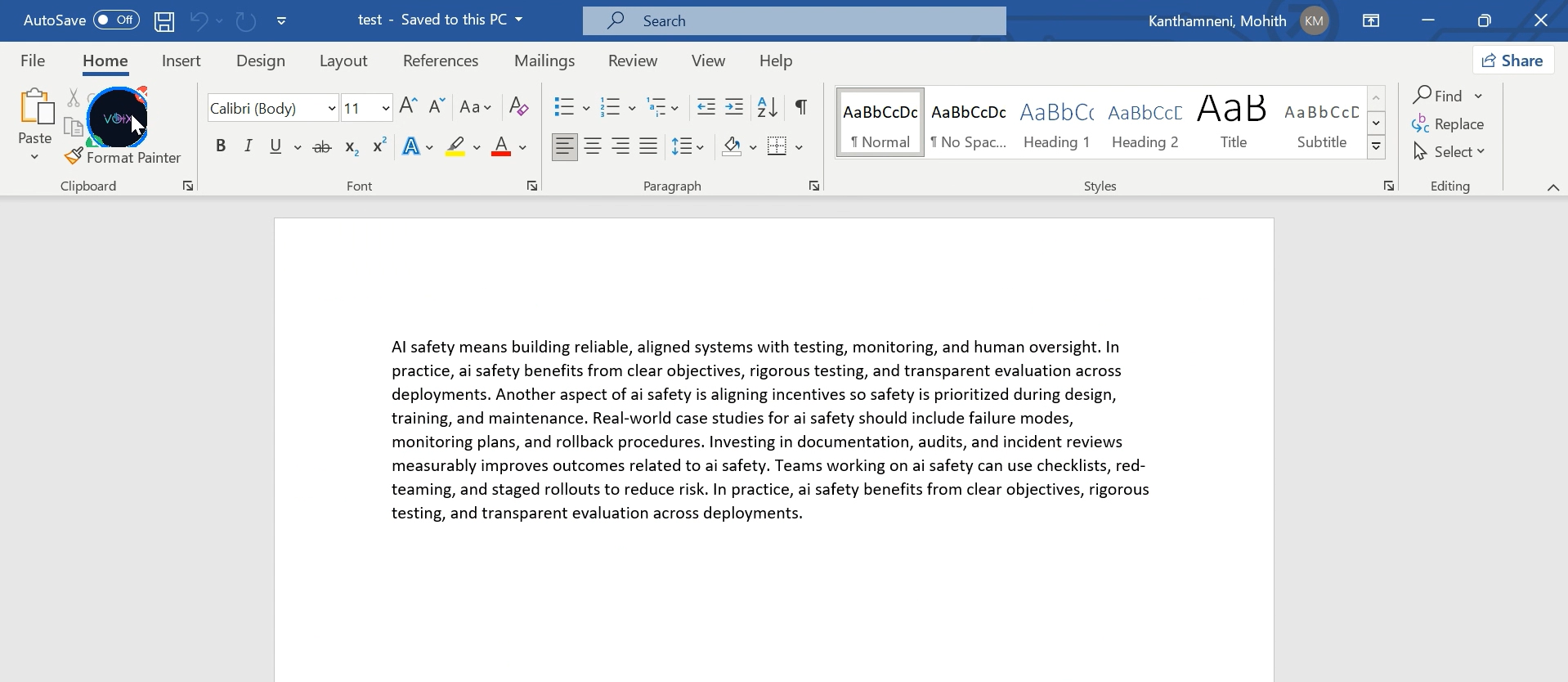
Task: Expand the highlight color dropdown arrow
Action: click(x=477, y=148)
